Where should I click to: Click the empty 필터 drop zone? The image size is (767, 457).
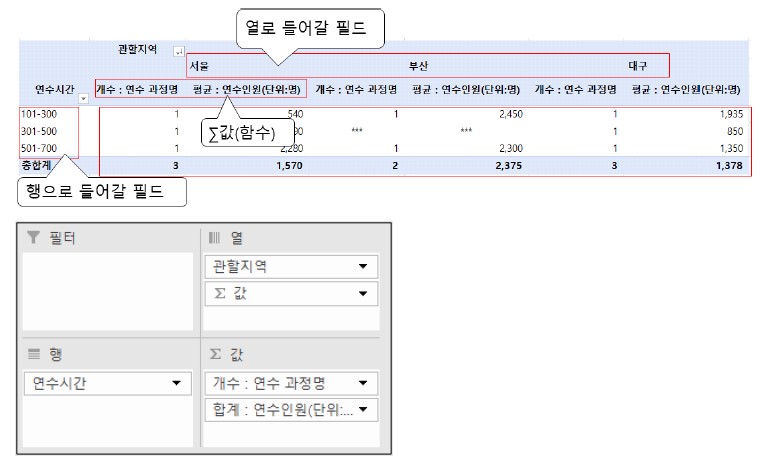click(x=108, y=290)
